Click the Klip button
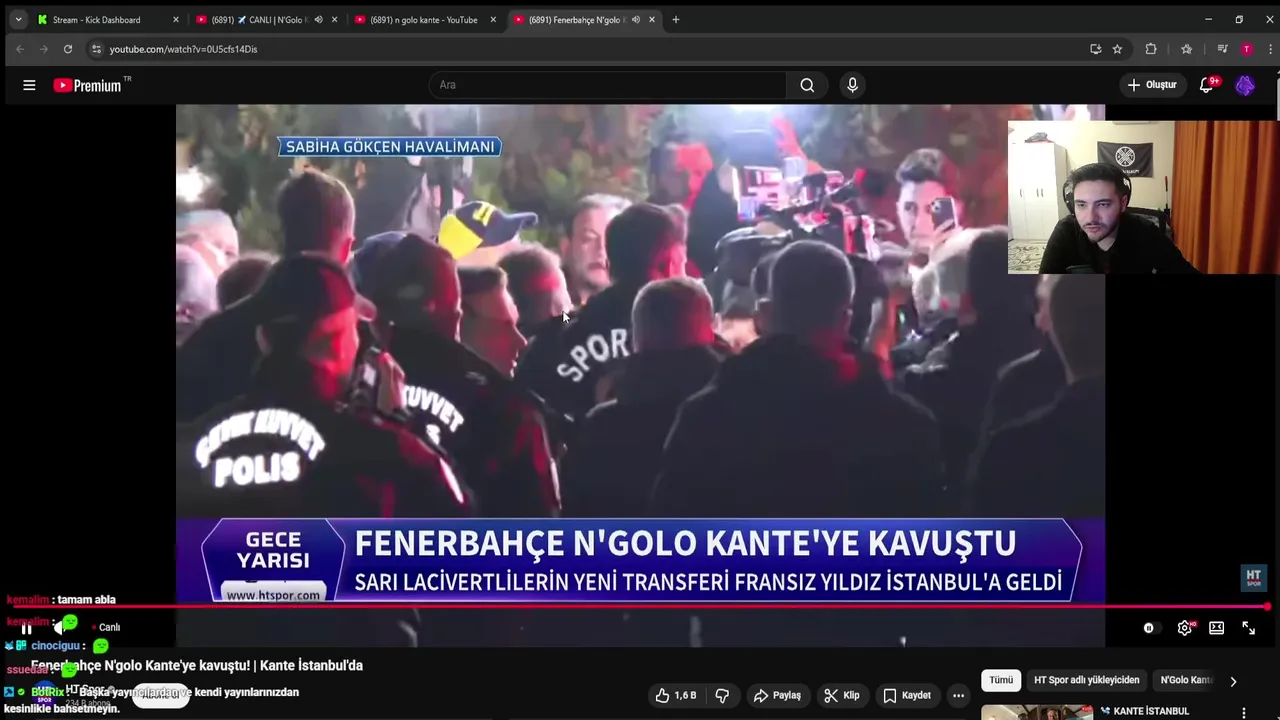Image resolution: width=1280 pixels, height=720 pixels. pos(842,695)
